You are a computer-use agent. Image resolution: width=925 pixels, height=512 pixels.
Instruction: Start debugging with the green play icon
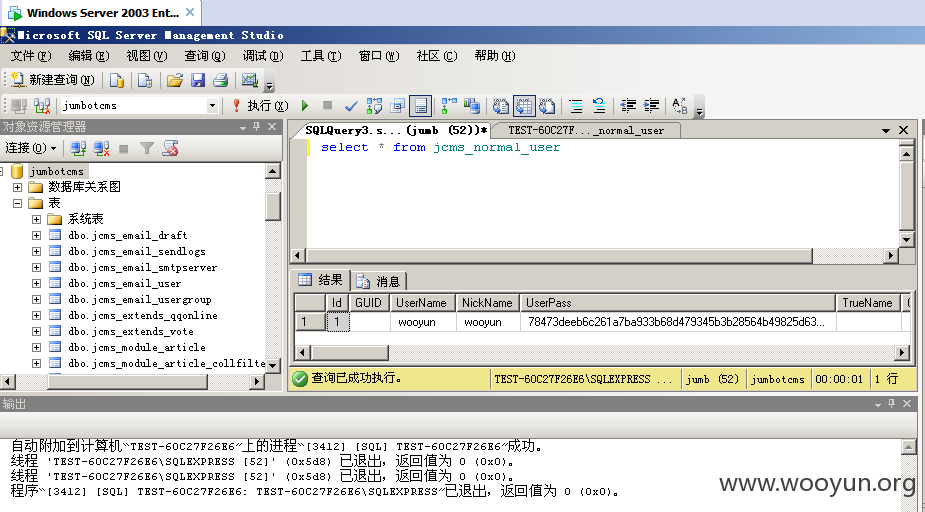[x=305, y=106]
